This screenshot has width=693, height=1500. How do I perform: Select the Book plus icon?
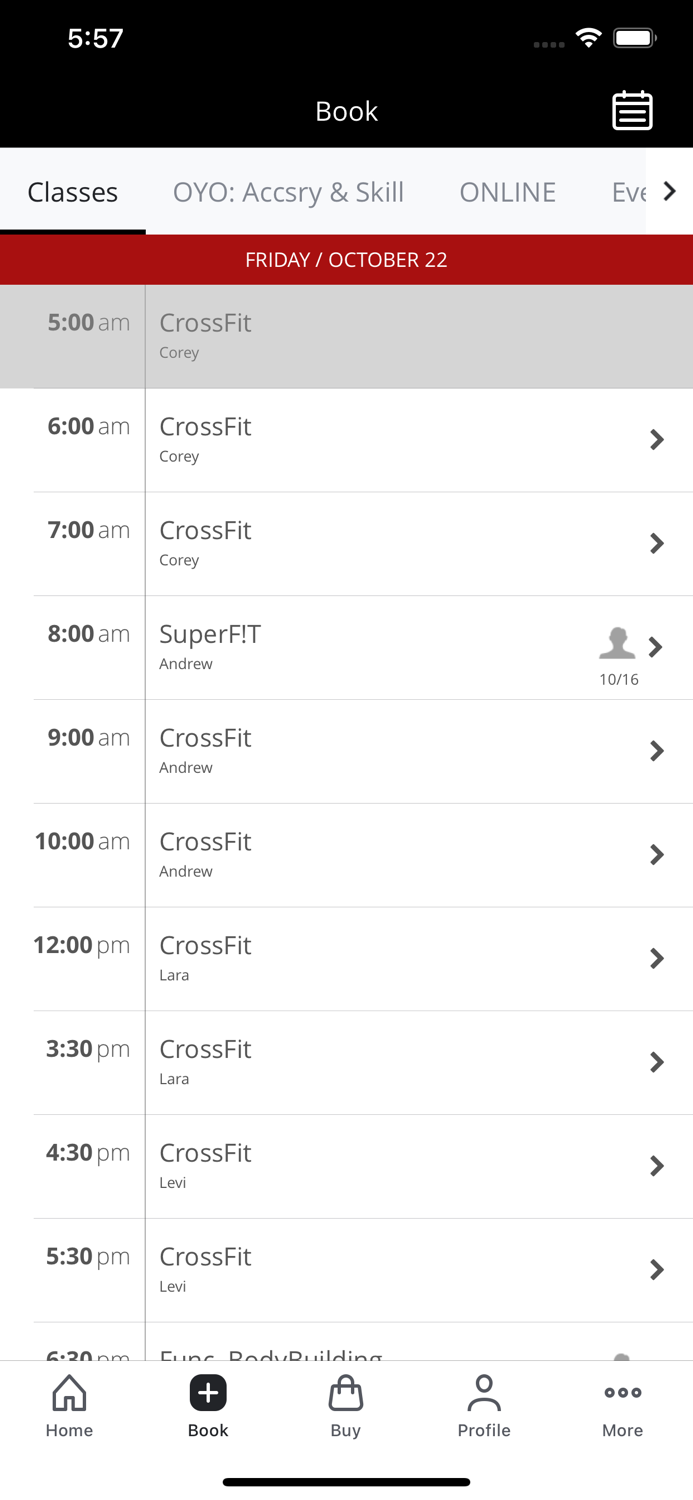click(207, 1392)
